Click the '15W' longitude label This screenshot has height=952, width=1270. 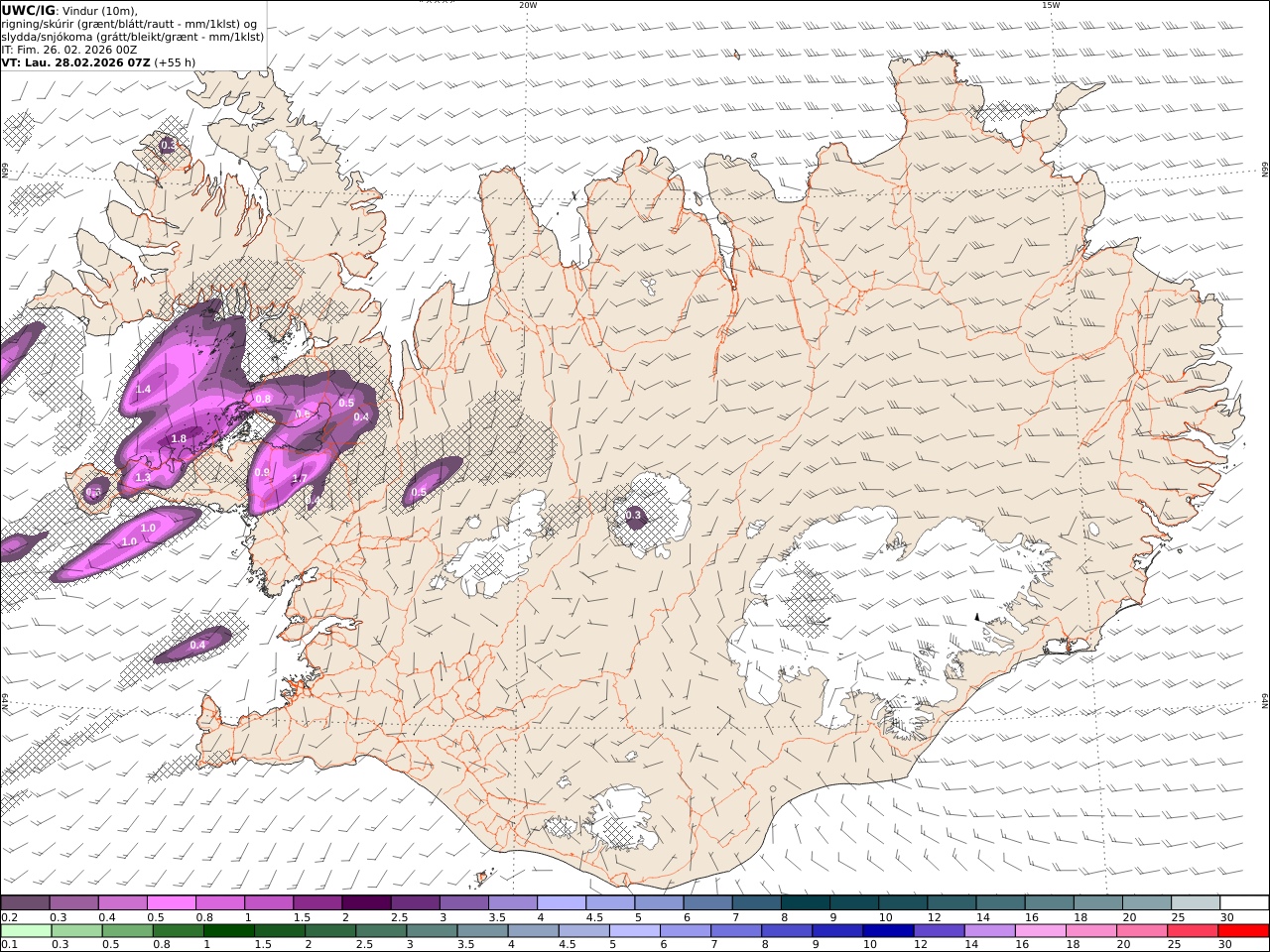point(1051,5)
